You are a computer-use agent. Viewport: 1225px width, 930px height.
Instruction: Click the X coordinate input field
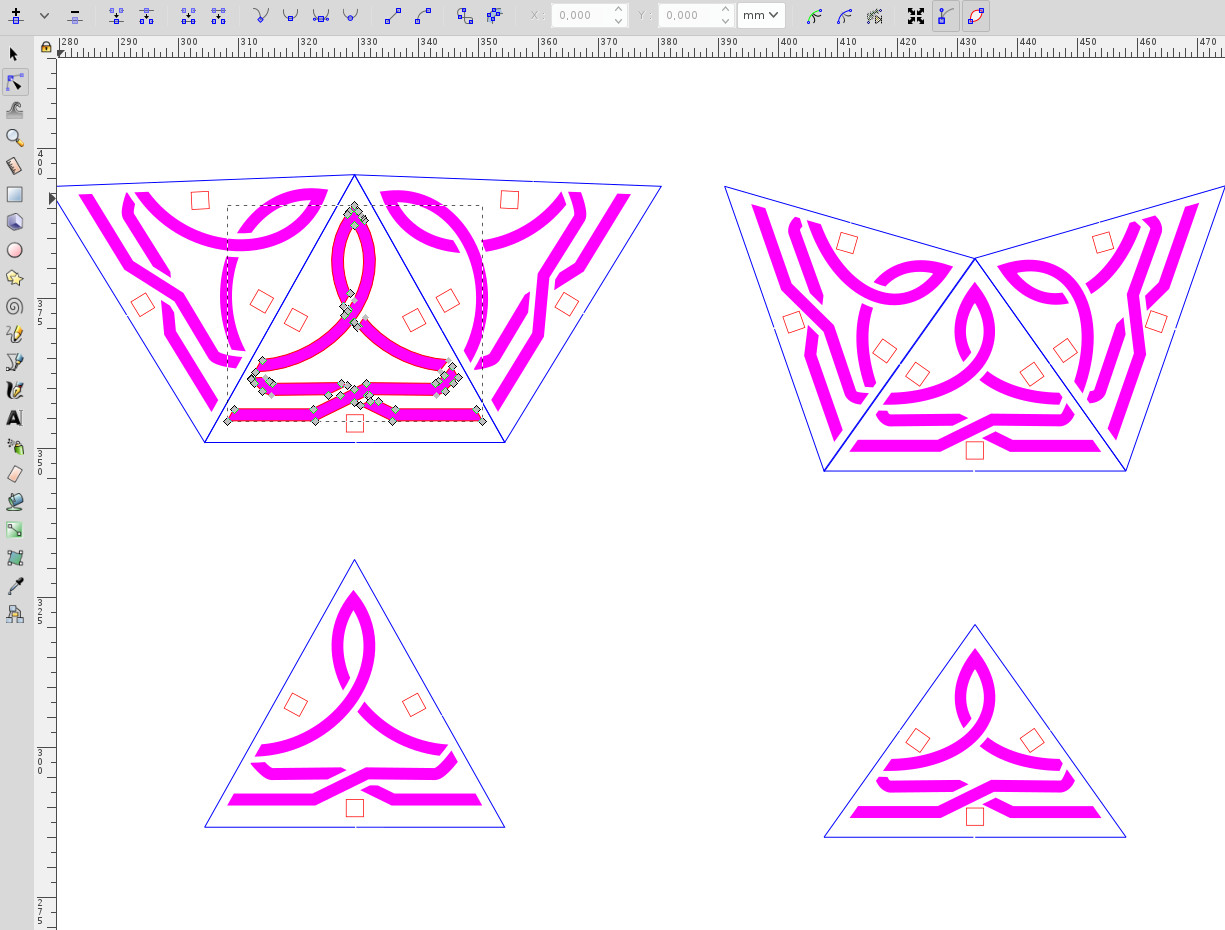click(580, 16)
